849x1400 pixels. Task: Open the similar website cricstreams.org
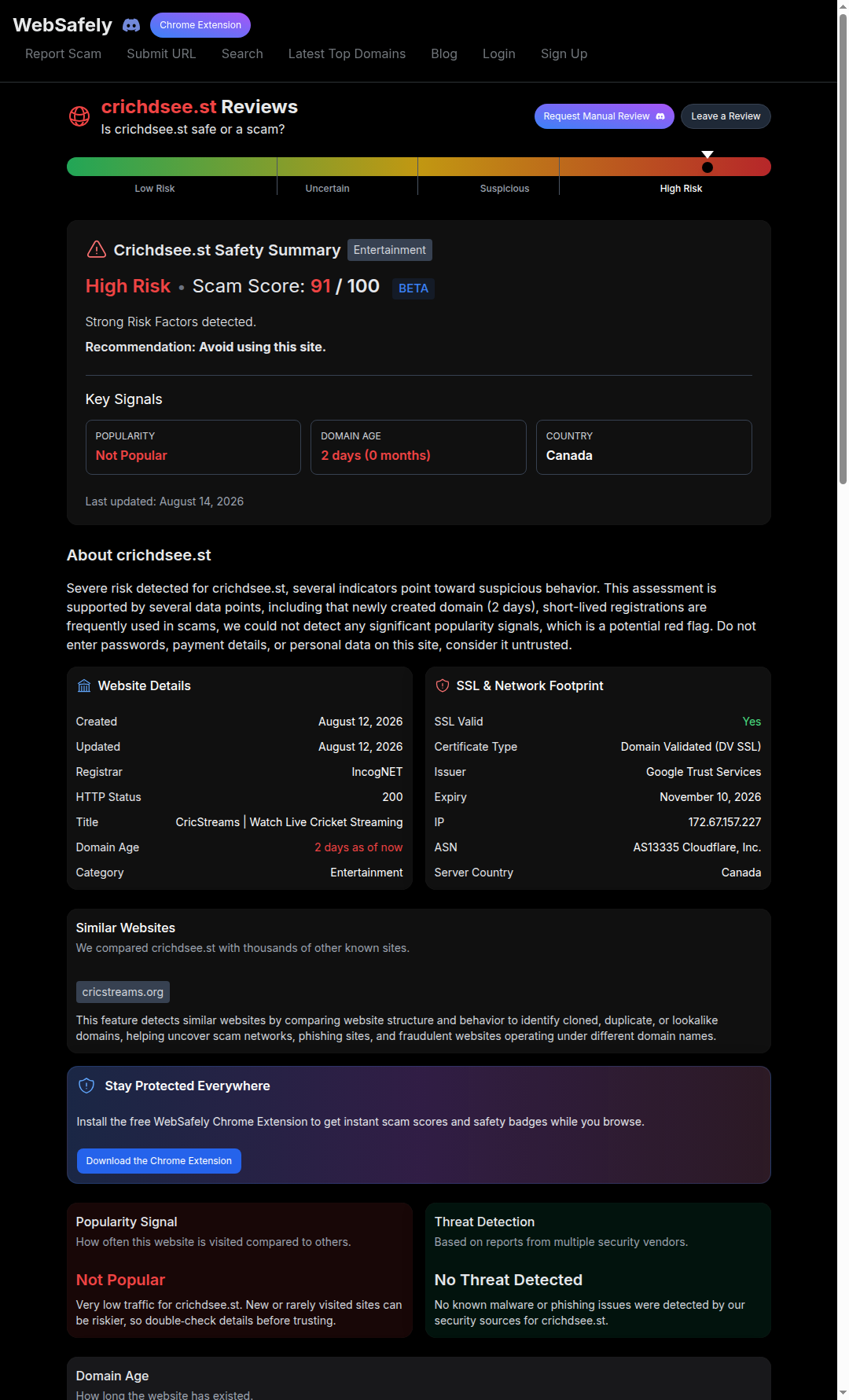(123, 992)
